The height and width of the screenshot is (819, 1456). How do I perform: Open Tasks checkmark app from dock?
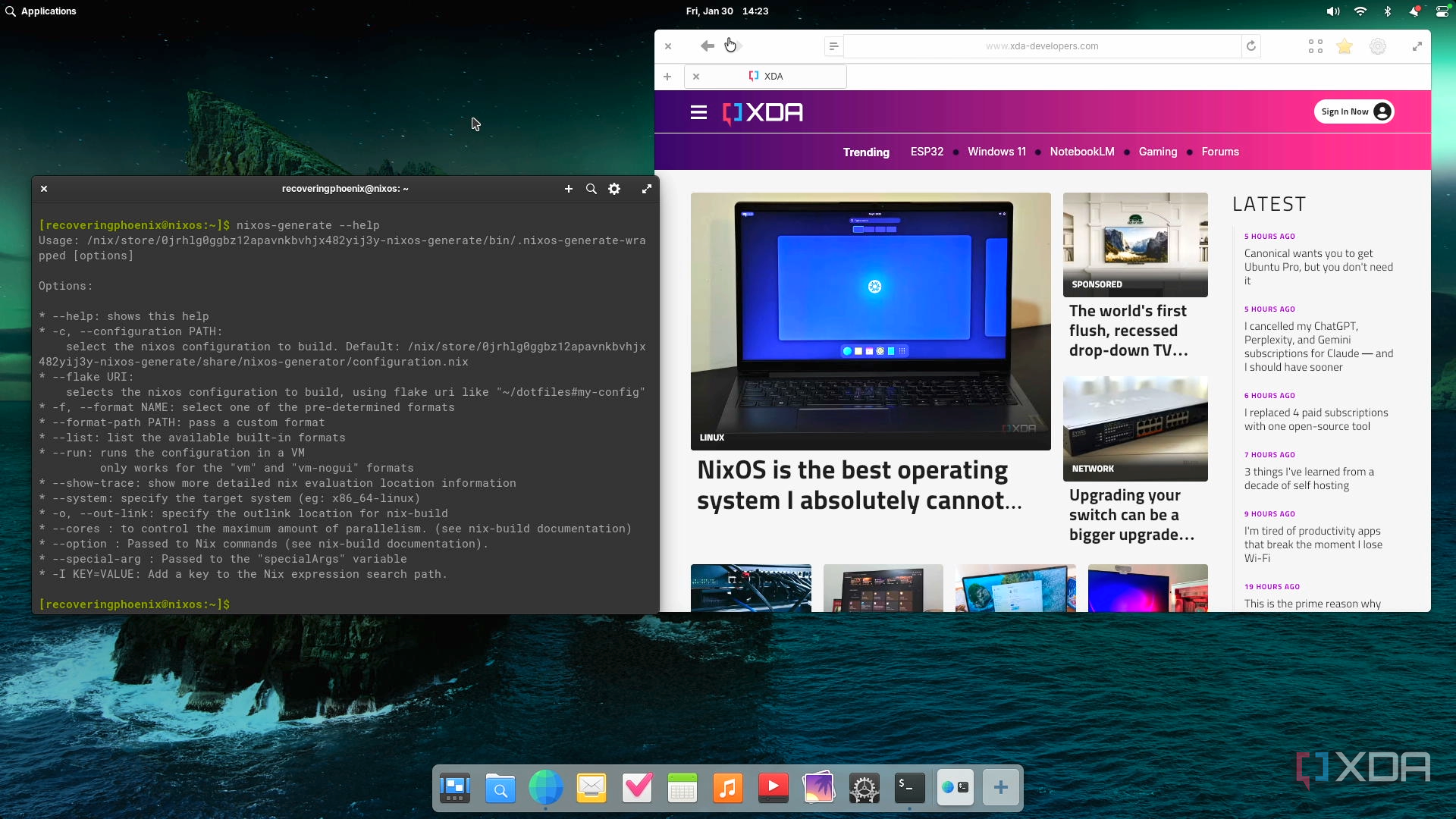[x=637, y=789]
